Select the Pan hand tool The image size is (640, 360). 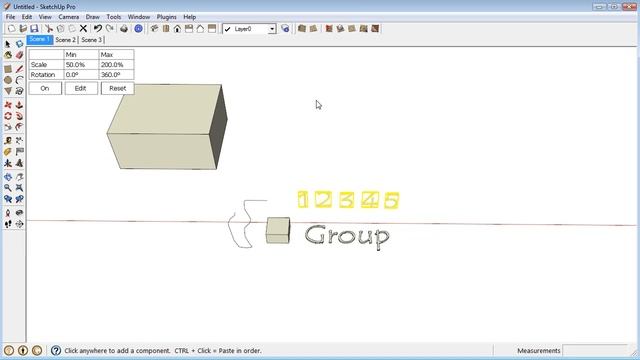click(19, 177)
